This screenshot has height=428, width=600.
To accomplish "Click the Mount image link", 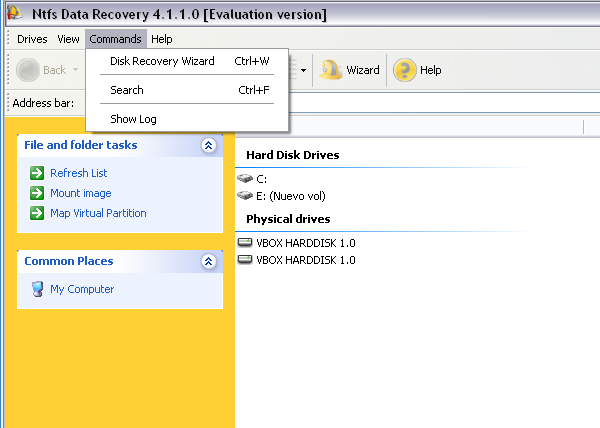I will (x=81, y=193).
